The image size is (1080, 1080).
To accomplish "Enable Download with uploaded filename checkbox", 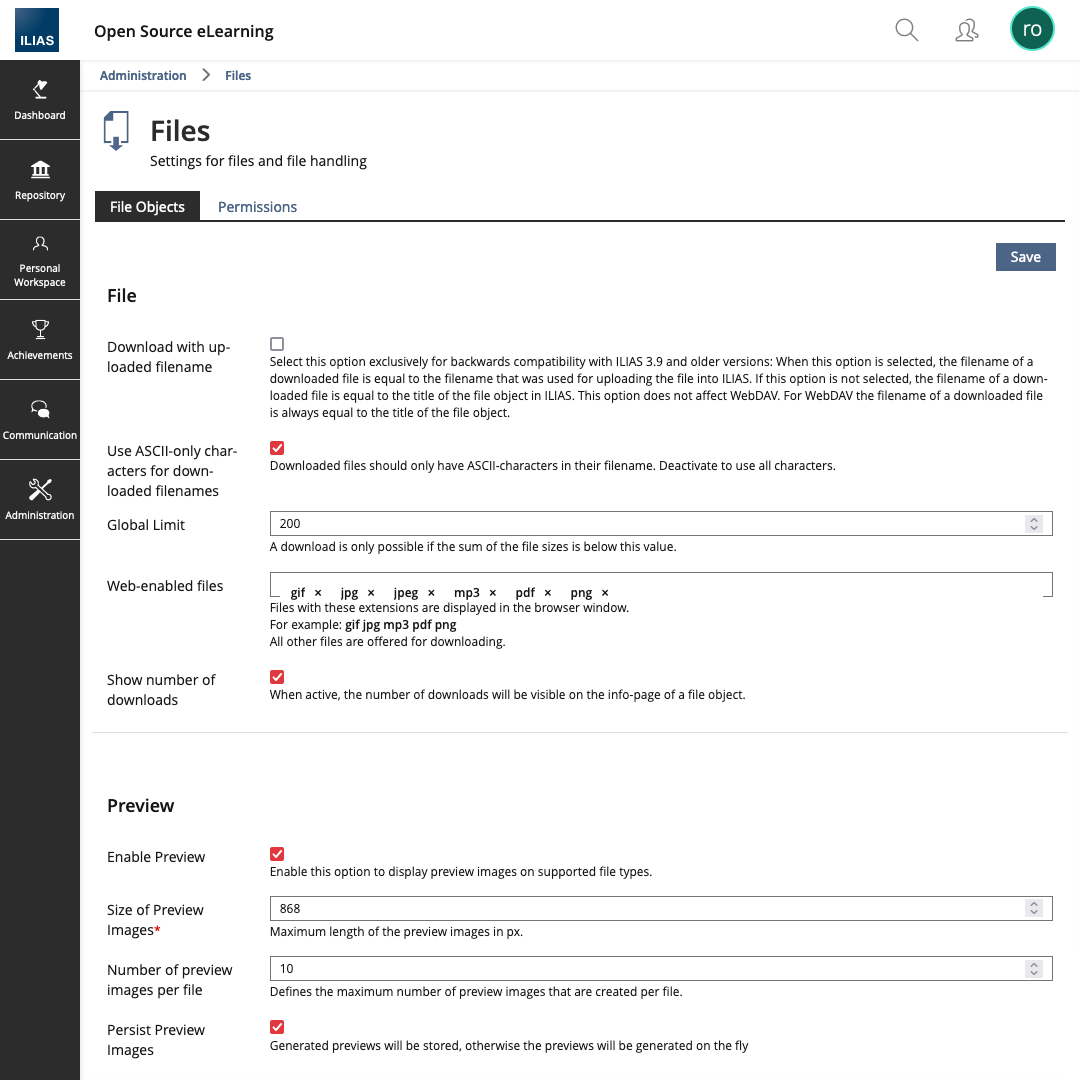I will (277, 344).
